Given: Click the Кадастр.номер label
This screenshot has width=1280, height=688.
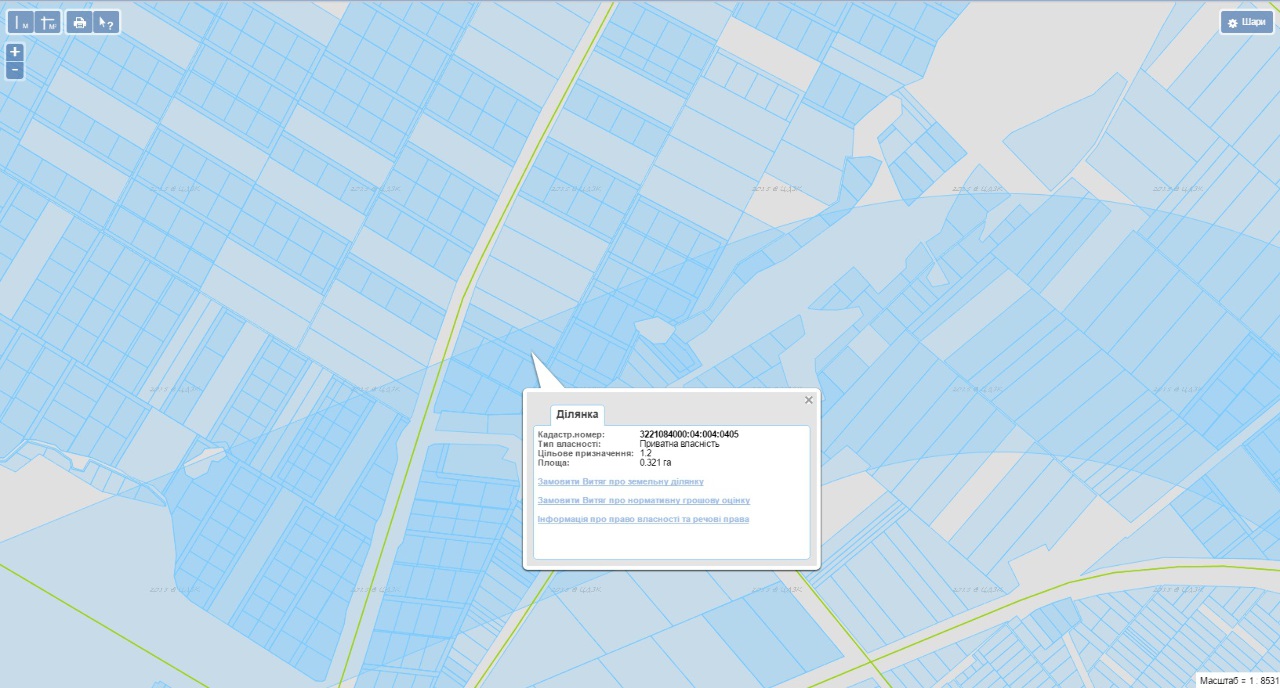Looking at the screenshot, I should pos(571,434).
